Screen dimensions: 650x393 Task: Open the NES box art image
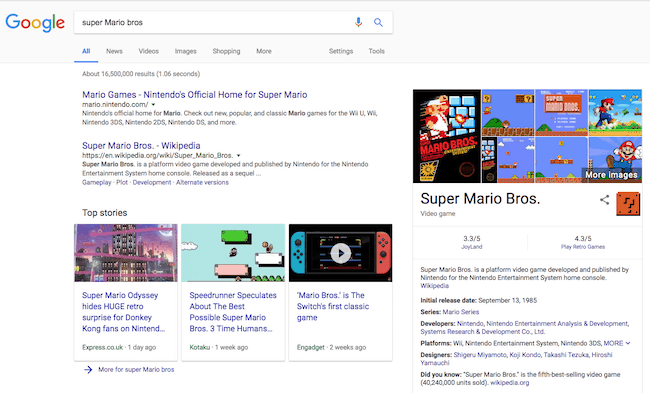coord(447,136)
